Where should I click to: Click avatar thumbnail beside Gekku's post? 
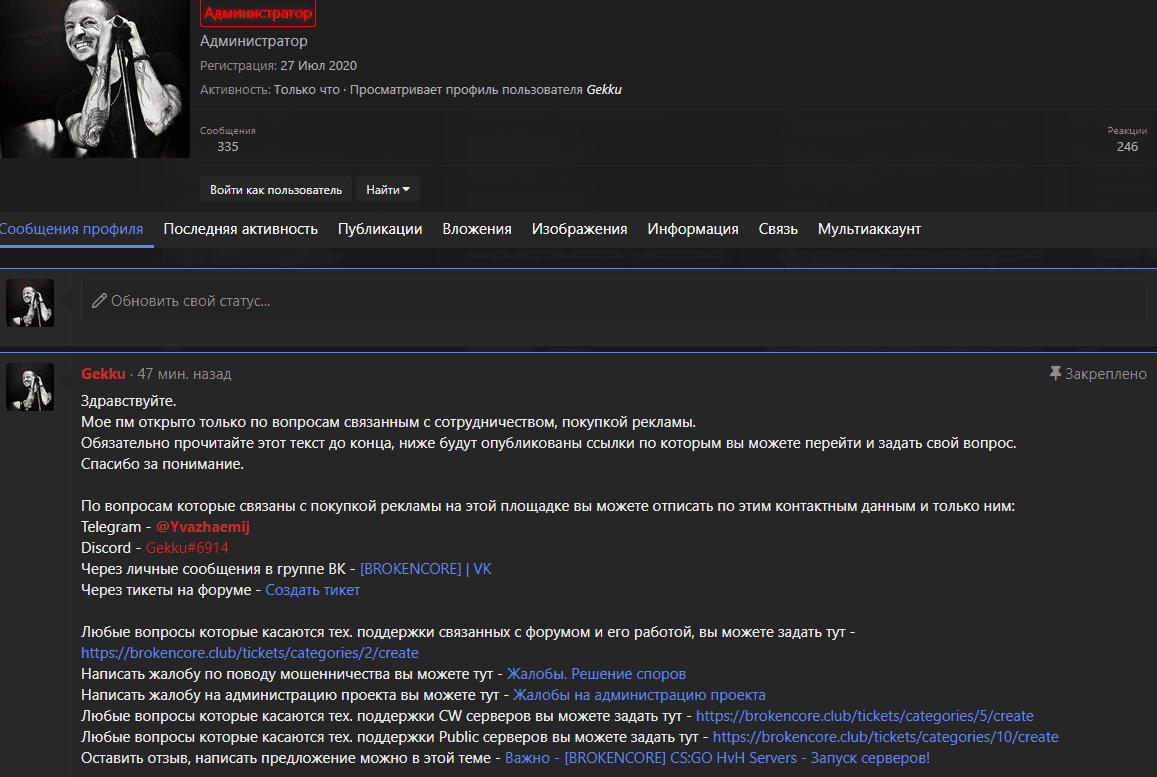(x=30, y=387)
